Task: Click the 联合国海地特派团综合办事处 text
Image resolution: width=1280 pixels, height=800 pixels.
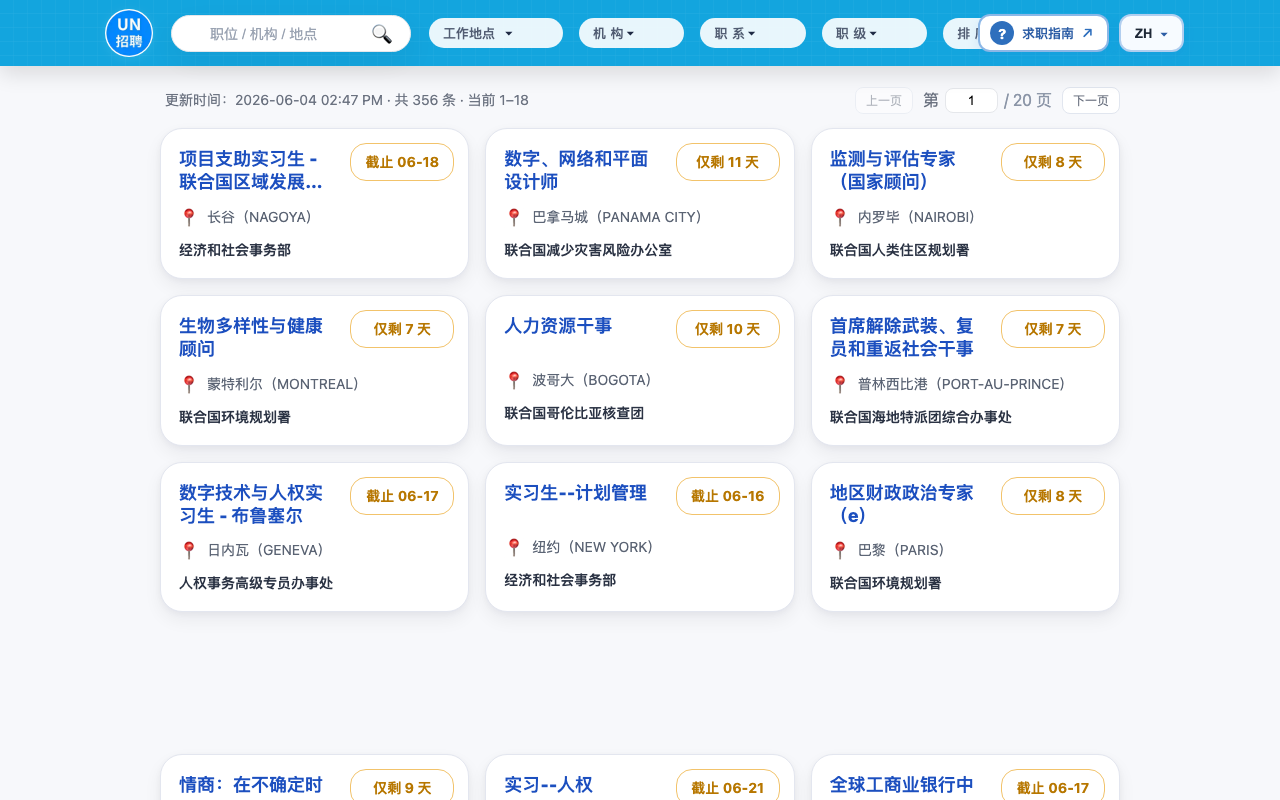Action: [921, 417]
